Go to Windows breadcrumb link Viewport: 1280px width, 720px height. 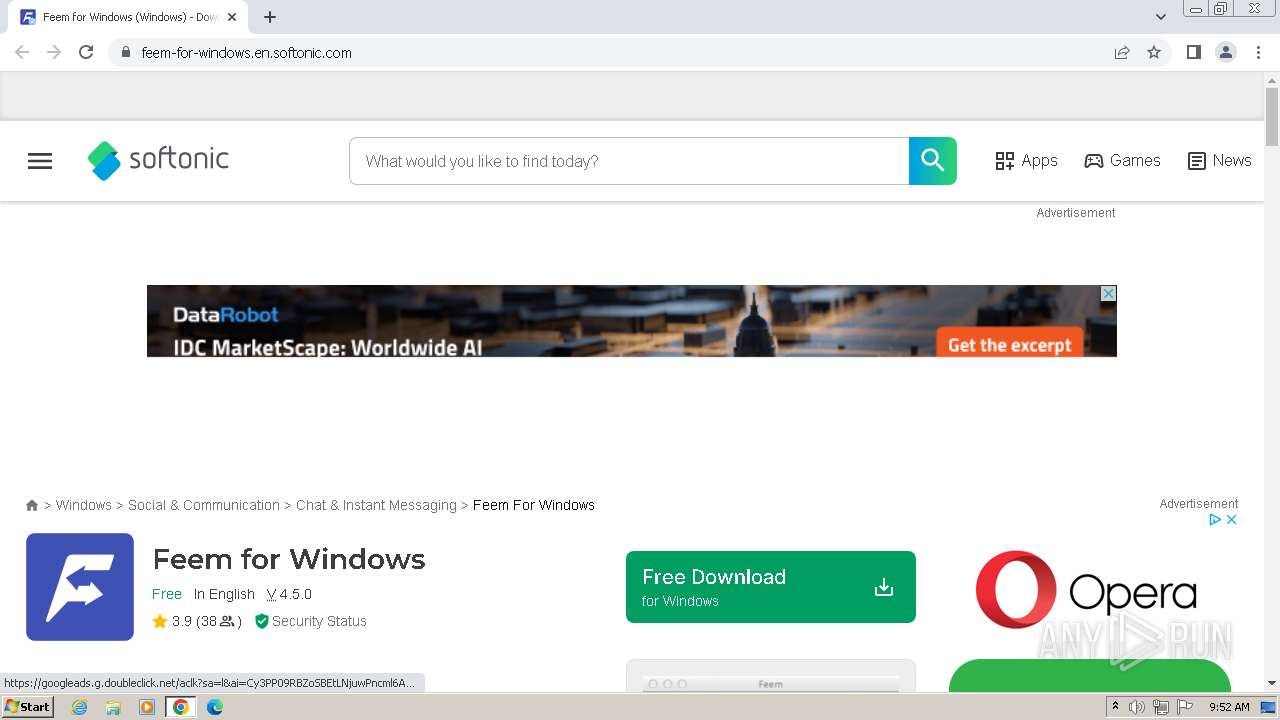click(84, 505)
